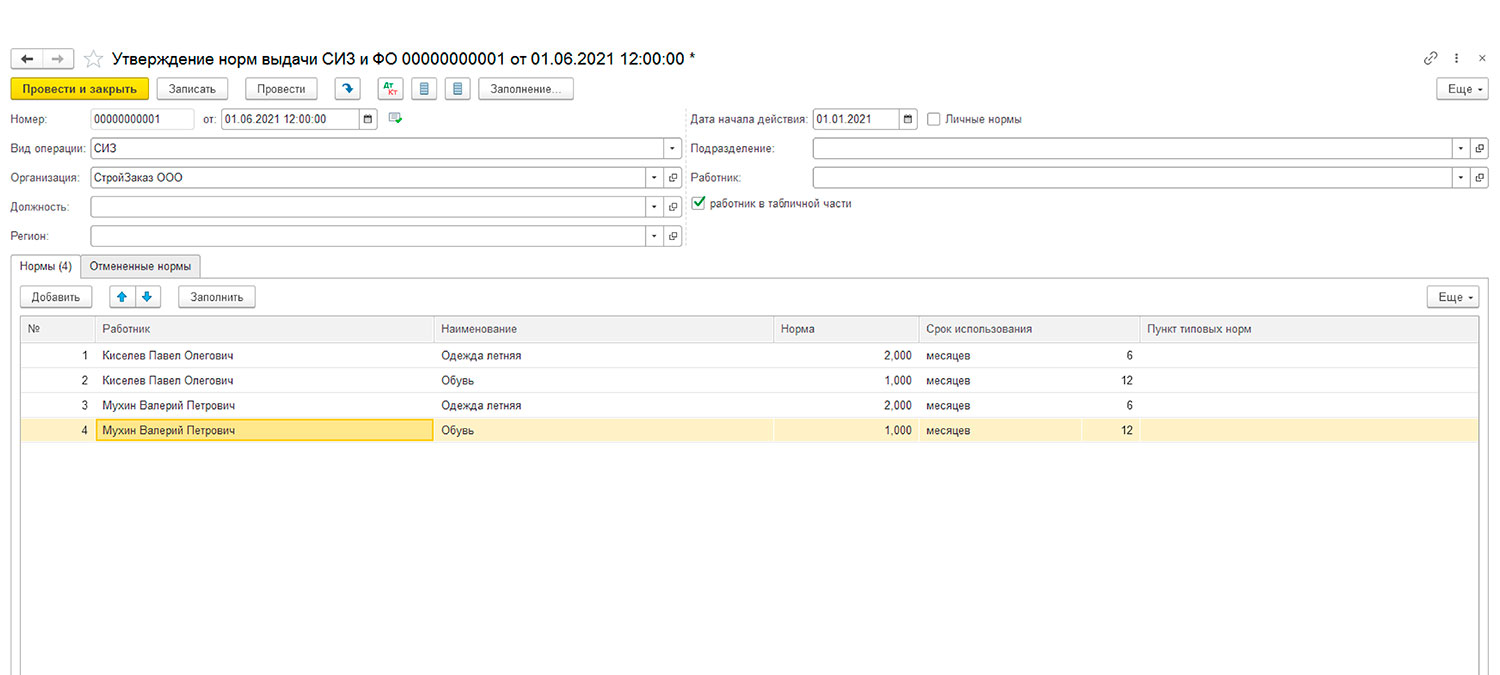Open the Должность dropdown list
The image size is (1500, 675).
[654, 207]
